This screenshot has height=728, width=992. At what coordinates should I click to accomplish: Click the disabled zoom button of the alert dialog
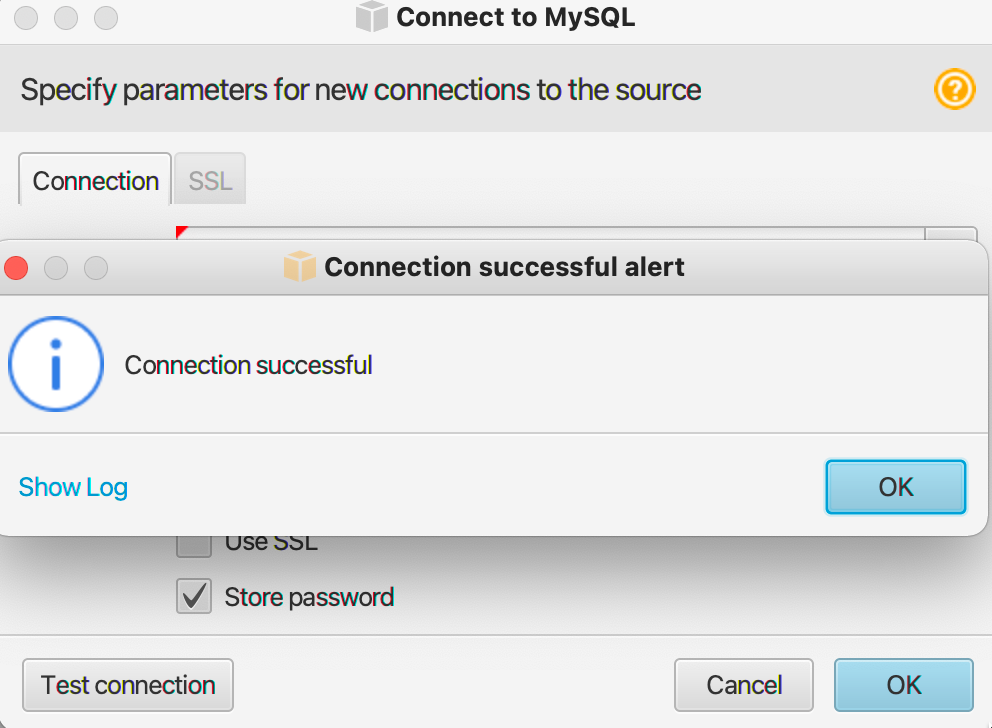point(96,268)
